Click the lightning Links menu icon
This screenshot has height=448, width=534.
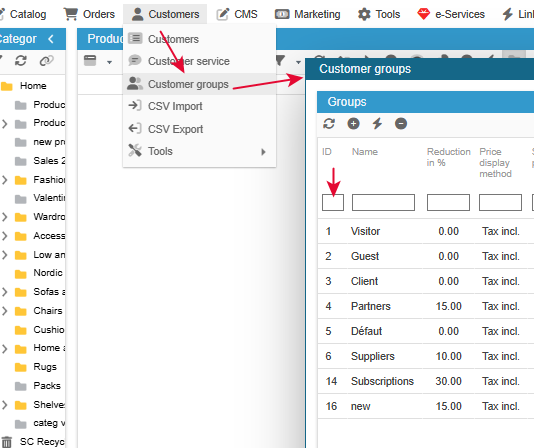[507, 14]
